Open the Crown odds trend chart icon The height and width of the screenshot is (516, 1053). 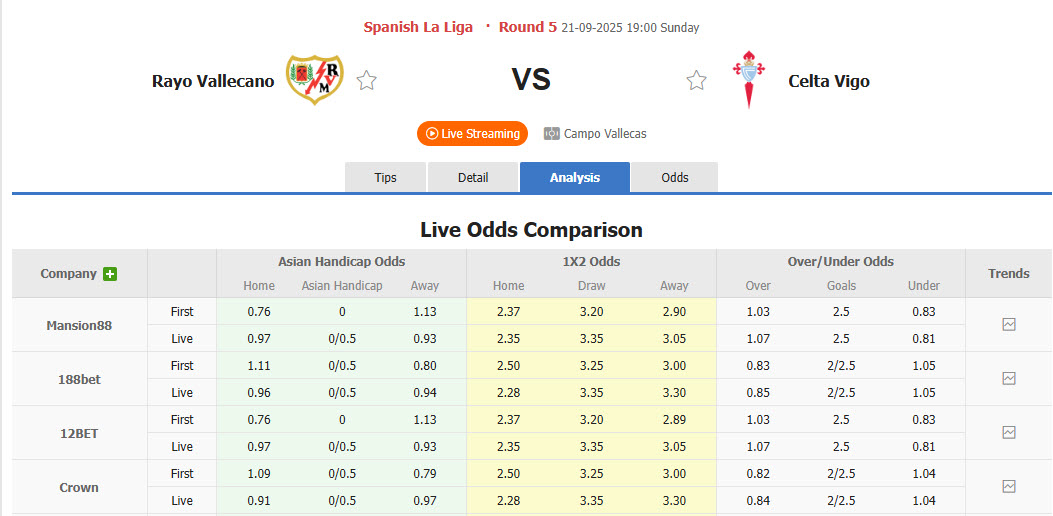1009,487
